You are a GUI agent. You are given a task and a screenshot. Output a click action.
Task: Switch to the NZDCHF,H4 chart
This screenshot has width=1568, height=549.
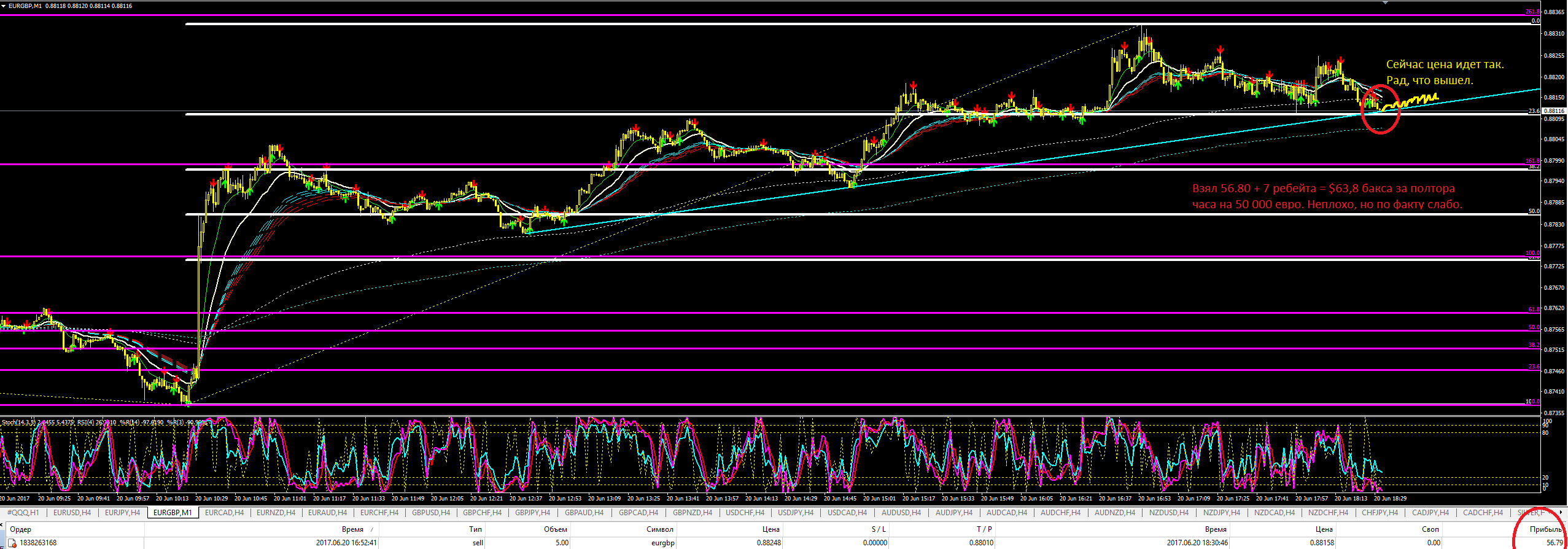click(x=1328, y=513)
